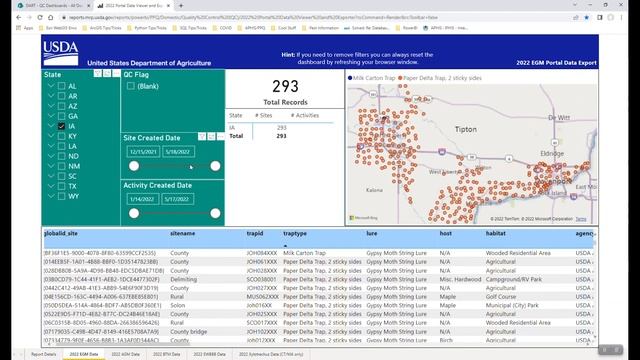Viewport: 640px width, 360px height.
Task: Click the browser address bar URL
Action: (253, 18)
